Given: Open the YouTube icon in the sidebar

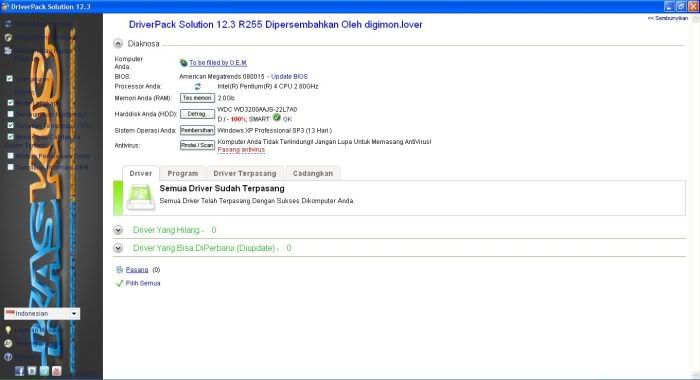Looking at the screenshot, I should (57, 371).
